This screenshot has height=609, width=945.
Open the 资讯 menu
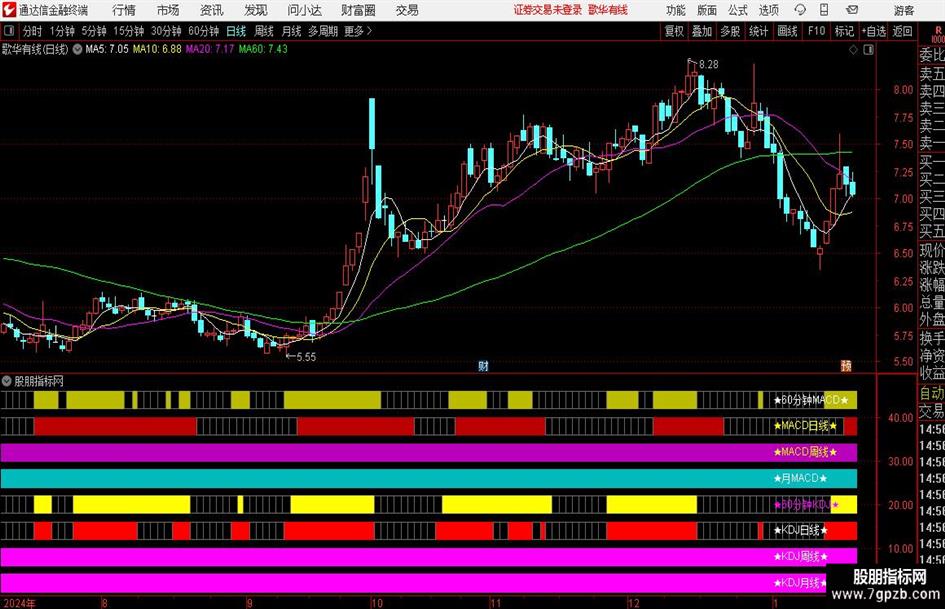(x=212, y=10)
